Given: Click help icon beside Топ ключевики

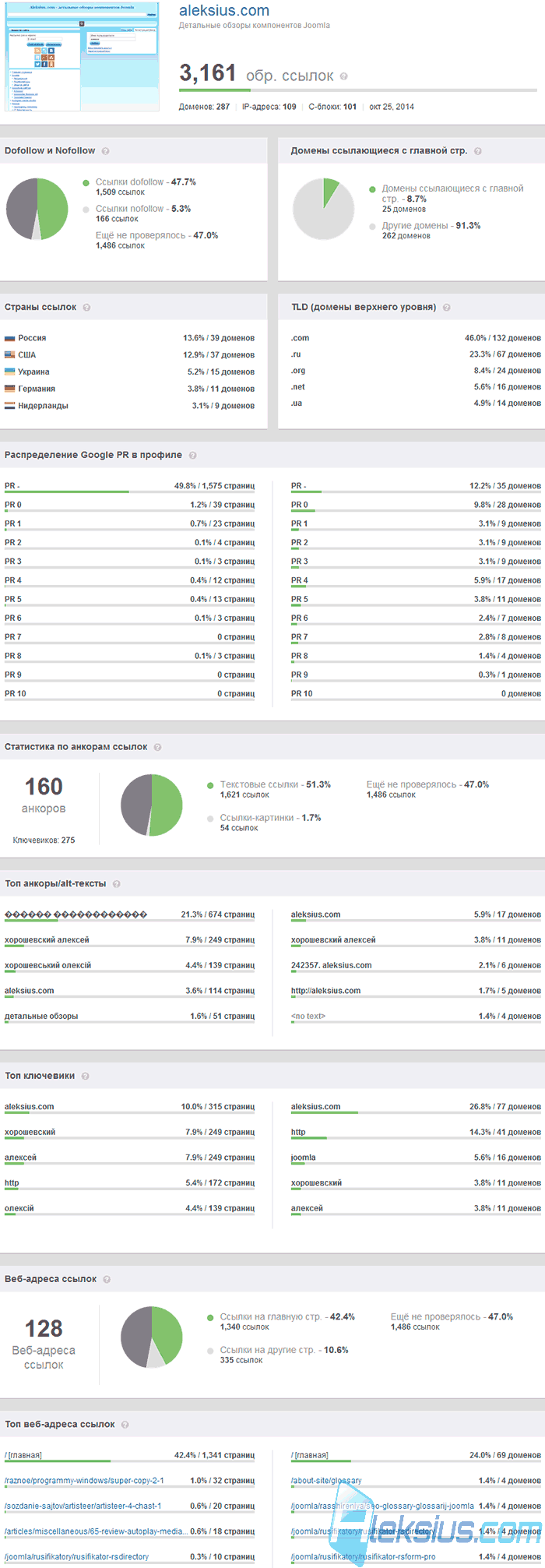Looking at the screenshot, I should click(85, 1076).
